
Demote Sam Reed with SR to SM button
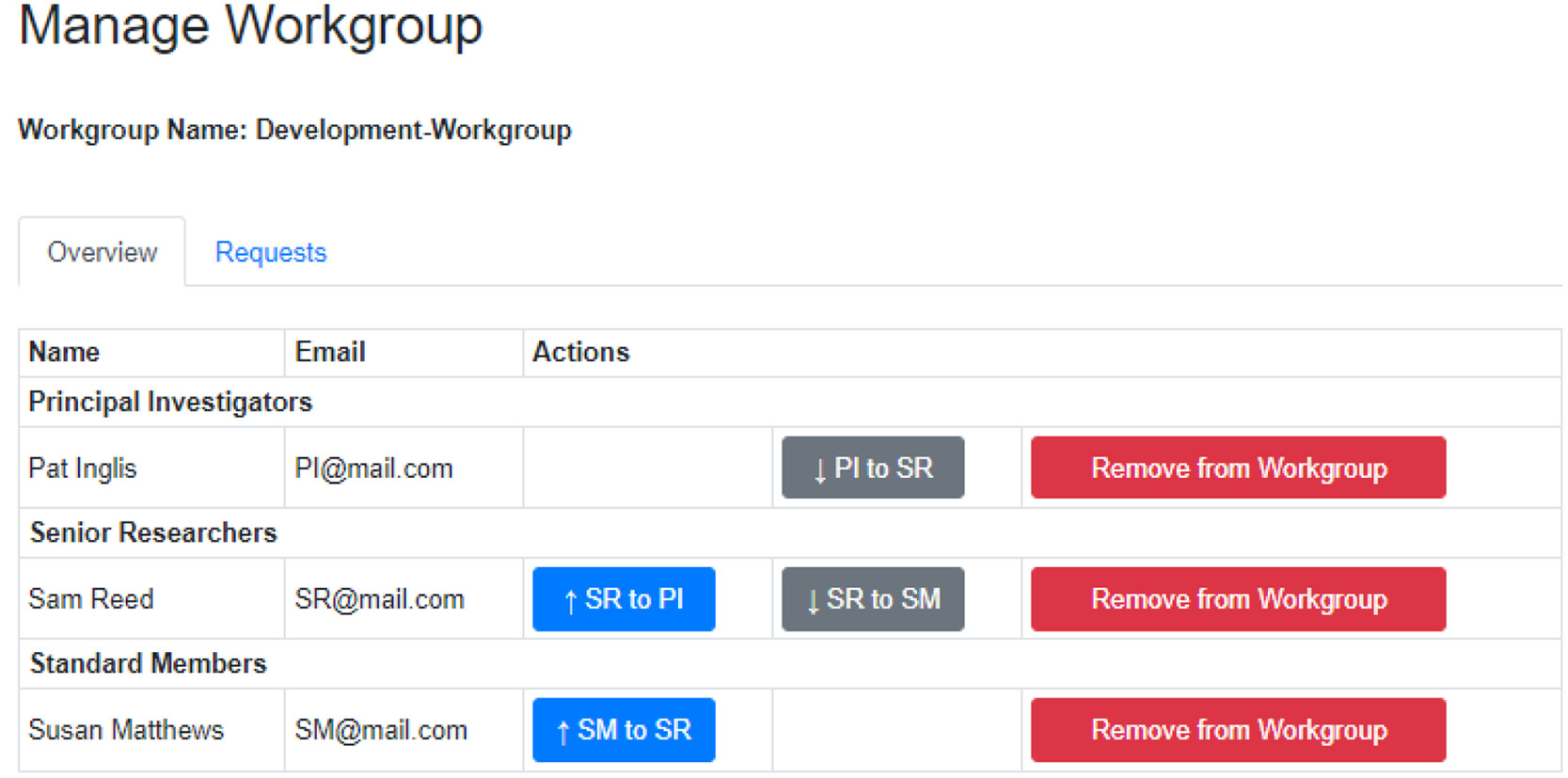click(x=873, y=599)
